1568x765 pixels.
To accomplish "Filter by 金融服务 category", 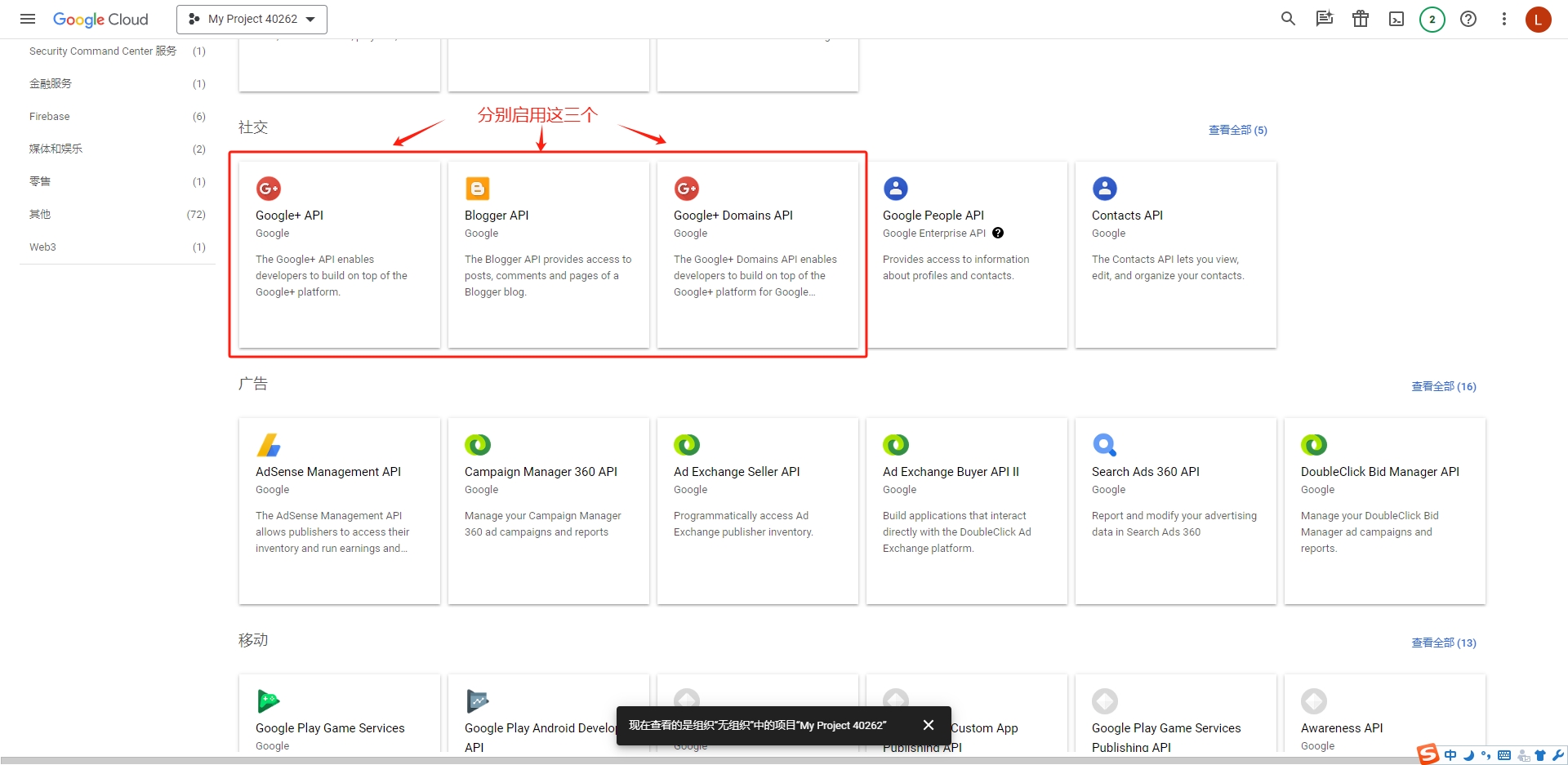I will click(x=117, y=83).
